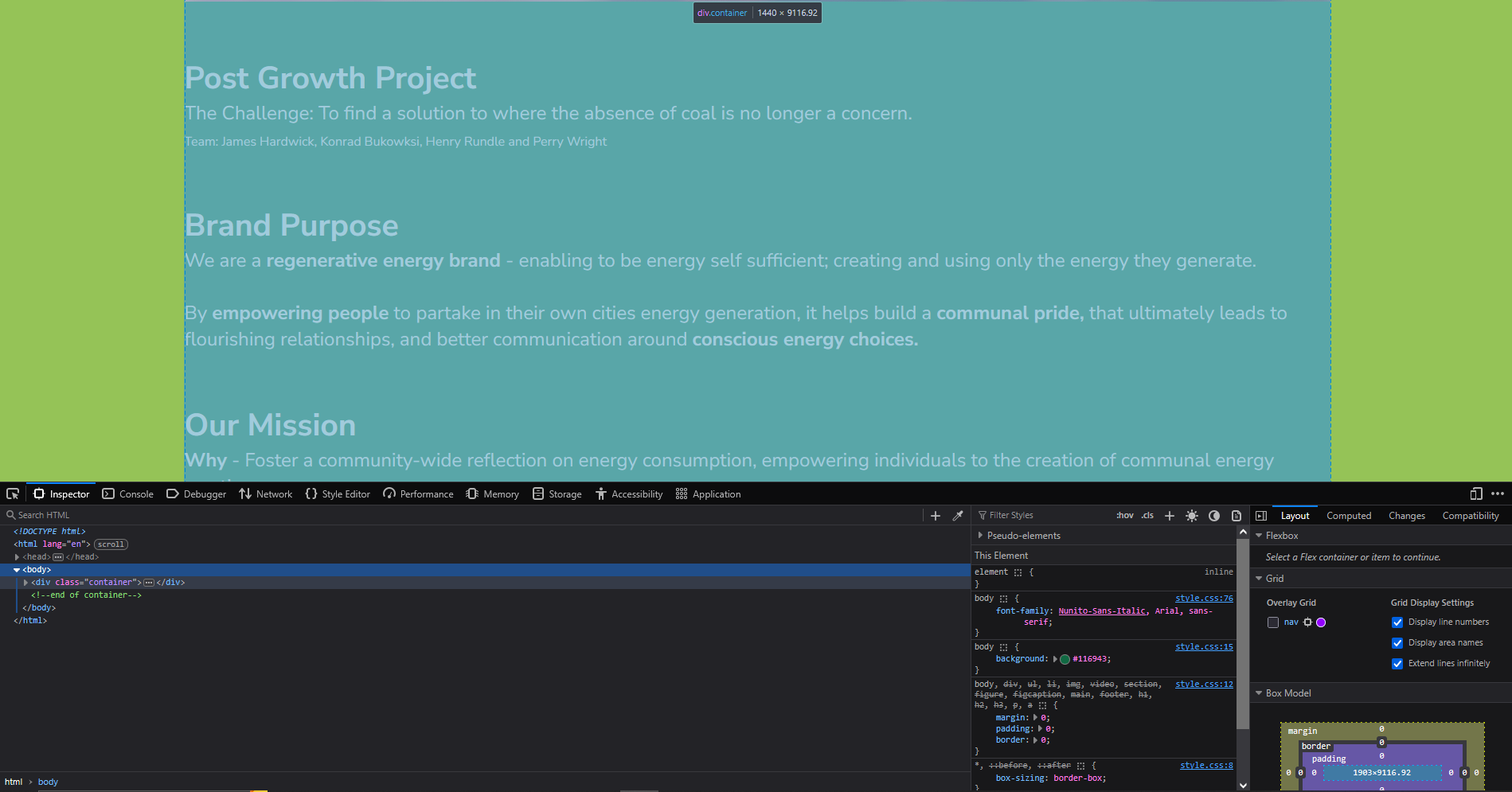Open the Console panel
1512x792 pixels.
(x=127, y=494)
